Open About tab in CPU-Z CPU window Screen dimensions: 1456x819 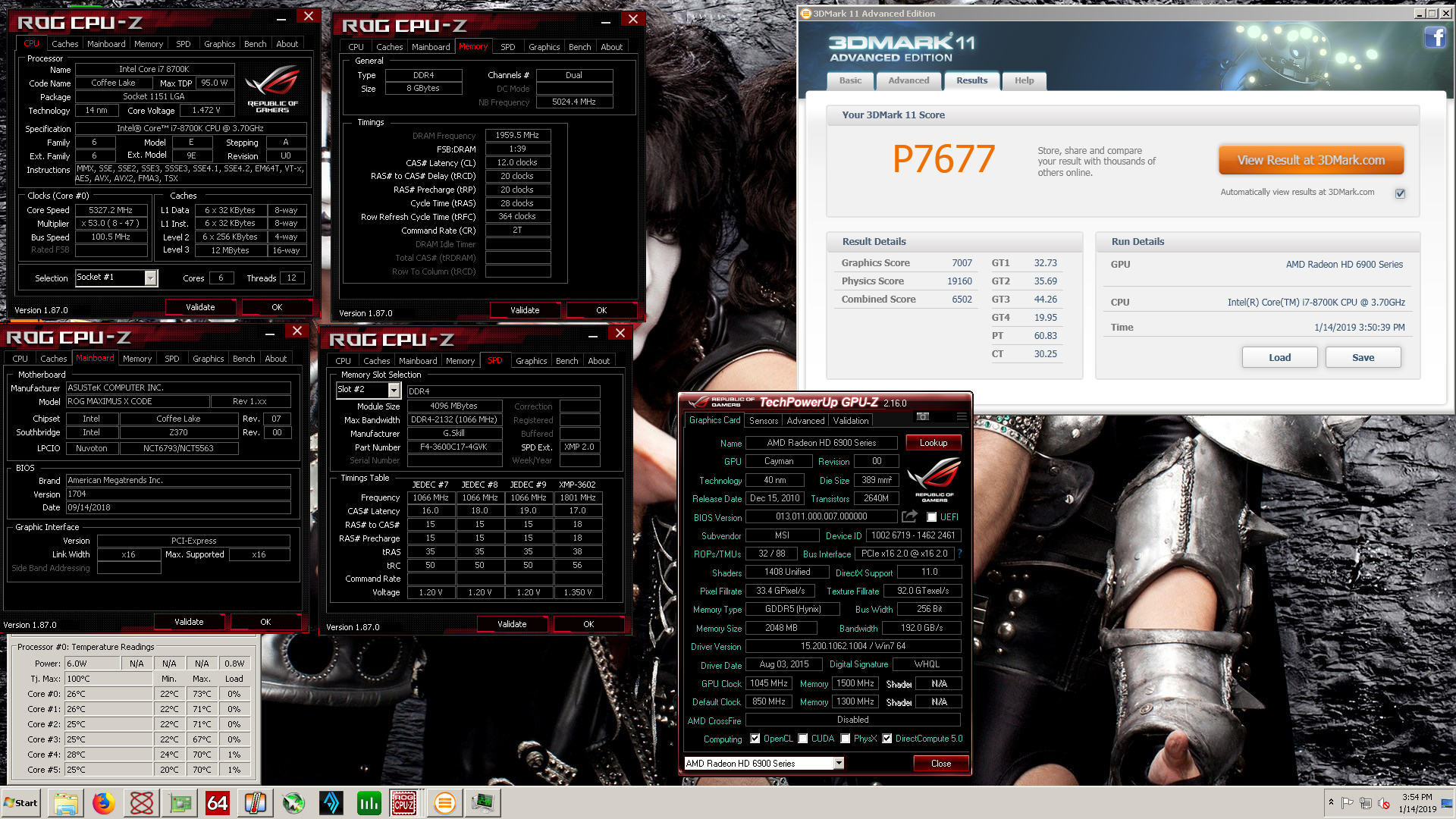click(287, 44)
